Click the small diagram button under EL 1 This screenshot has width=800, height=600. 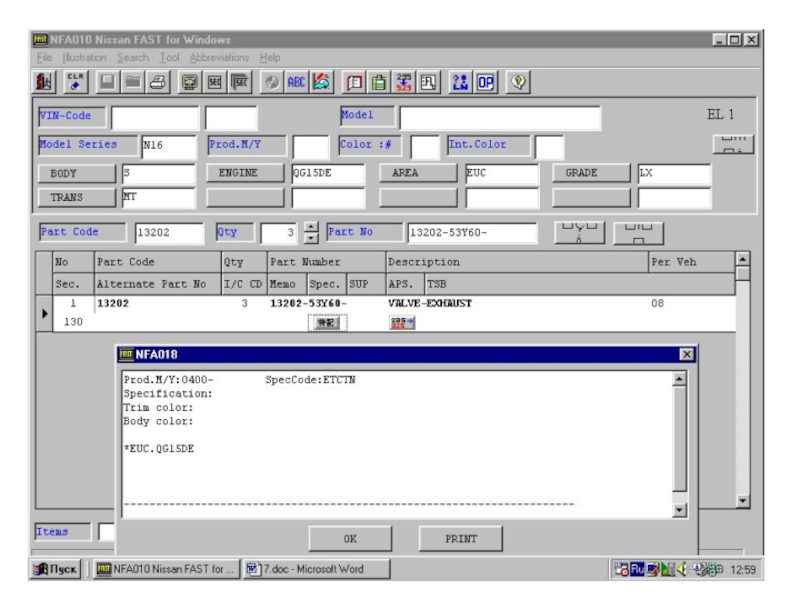click(733, 144)
